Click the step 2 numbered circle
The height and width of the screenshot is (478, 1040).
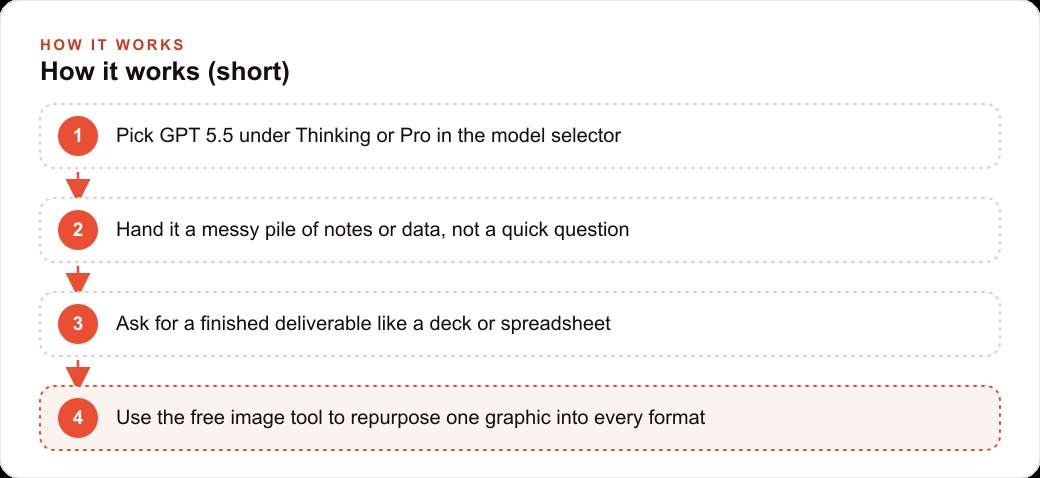pyautogui.click(x=78, y=230)
